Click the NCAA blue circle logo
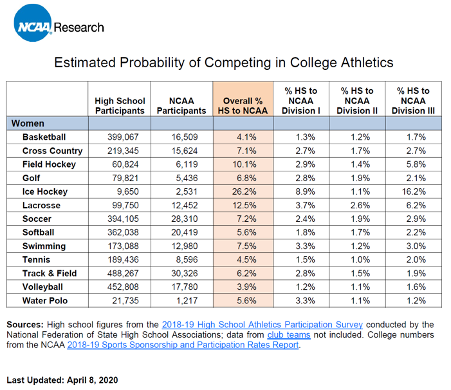451x390 pixels. [33, 23]
